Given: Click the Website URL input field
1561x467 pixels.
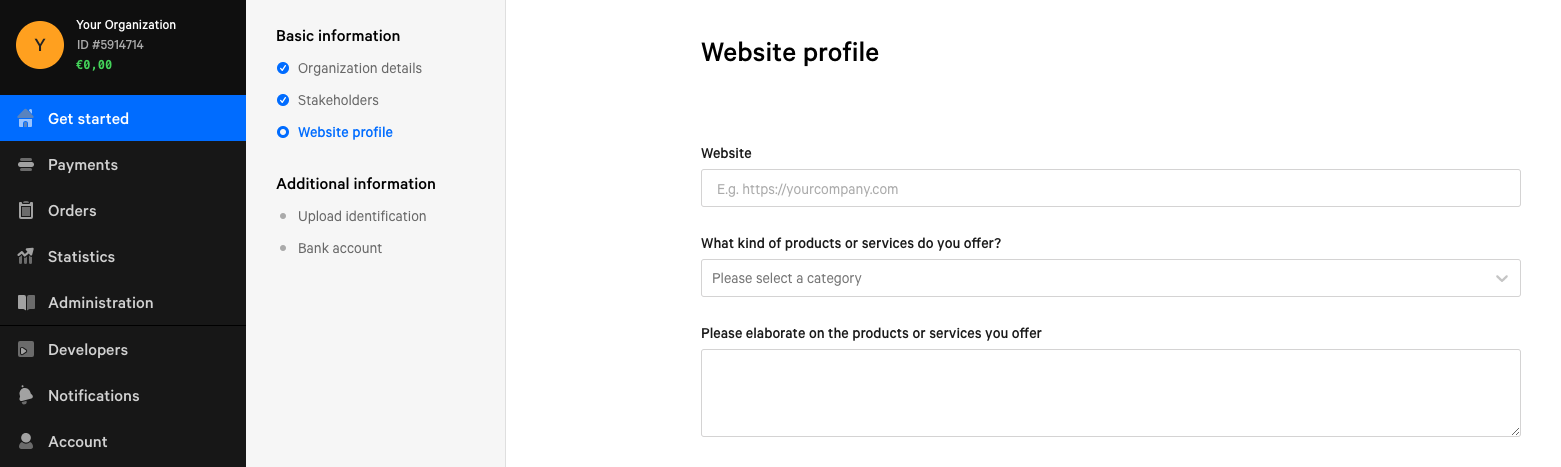Looking at the screenshot, I should pyautogui.click(x=1110, y=188).
